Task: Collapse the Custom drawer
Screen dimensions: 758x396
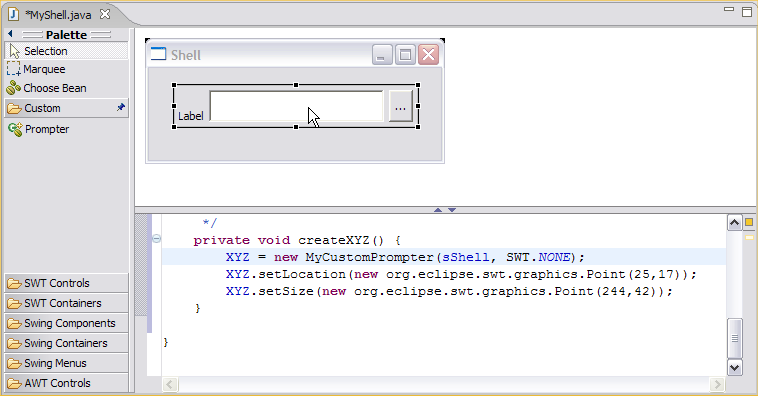Action: (67, 108)
